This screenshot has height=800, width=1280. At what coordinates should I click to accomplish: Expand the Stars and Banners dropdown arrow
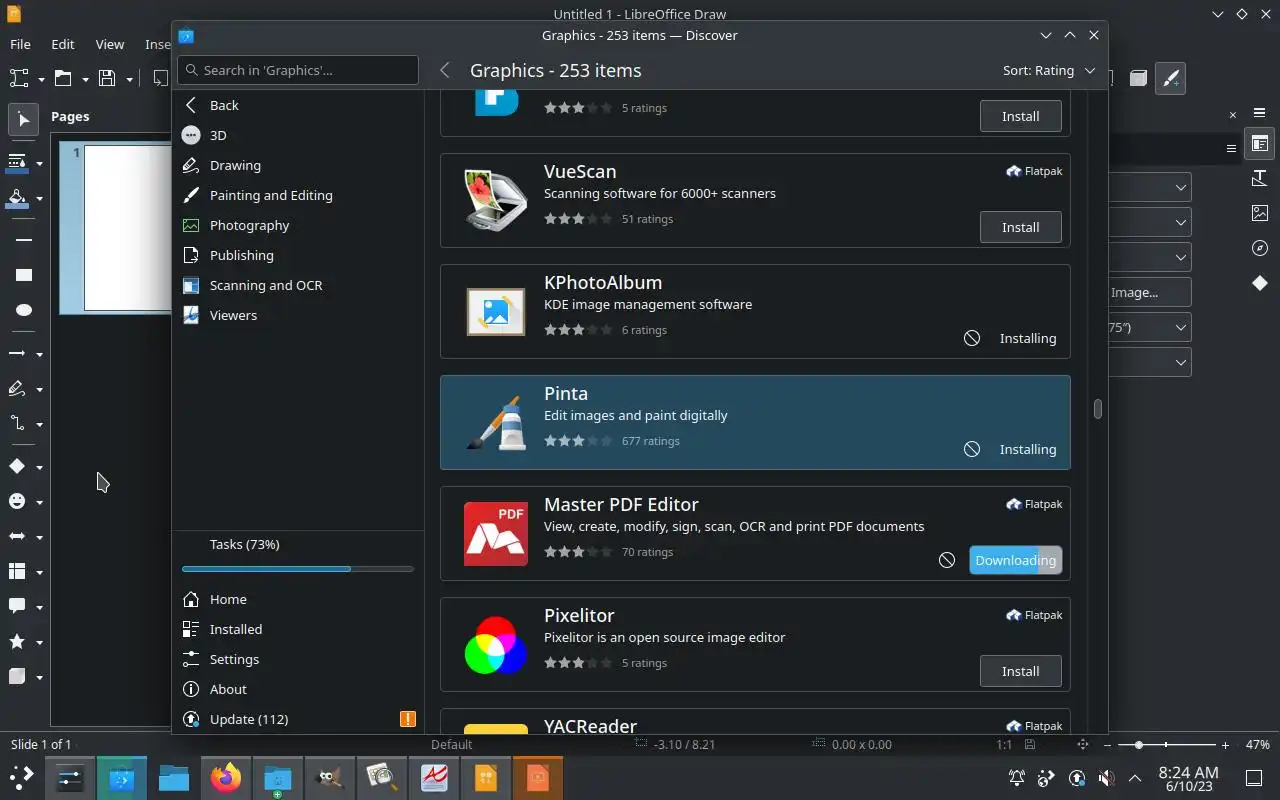(39, 642)
